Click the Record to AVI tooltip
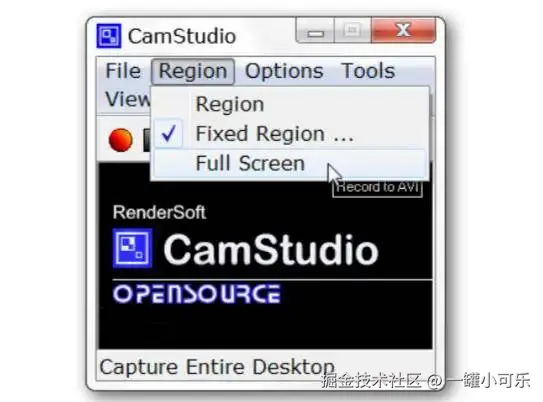This screenshot has height=402, width=543. [377, 188]
